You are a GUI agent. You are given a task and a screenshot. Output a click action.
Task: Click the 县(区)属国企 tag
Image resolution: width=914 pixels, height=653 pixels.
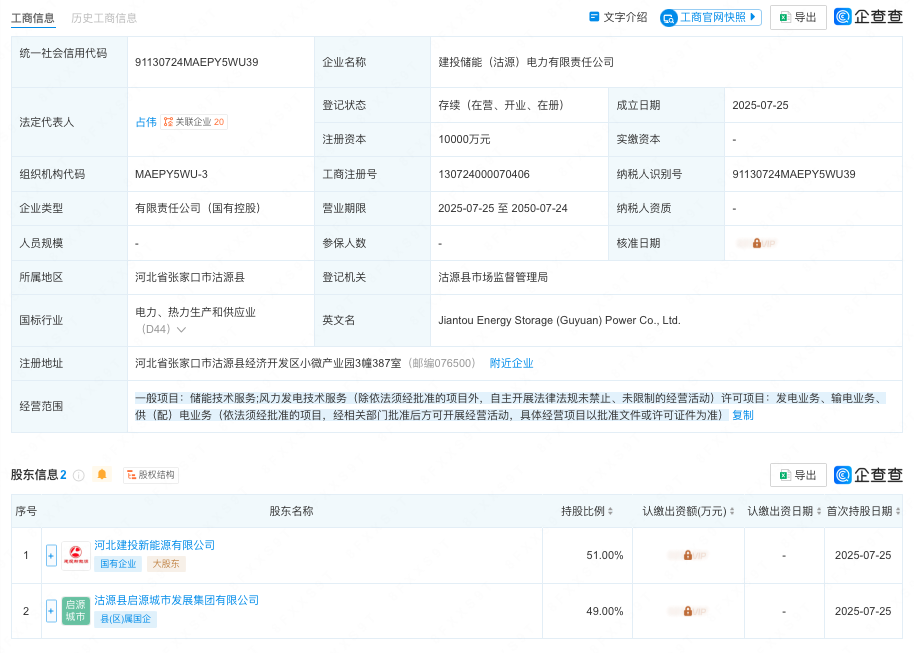coord(125,619)
